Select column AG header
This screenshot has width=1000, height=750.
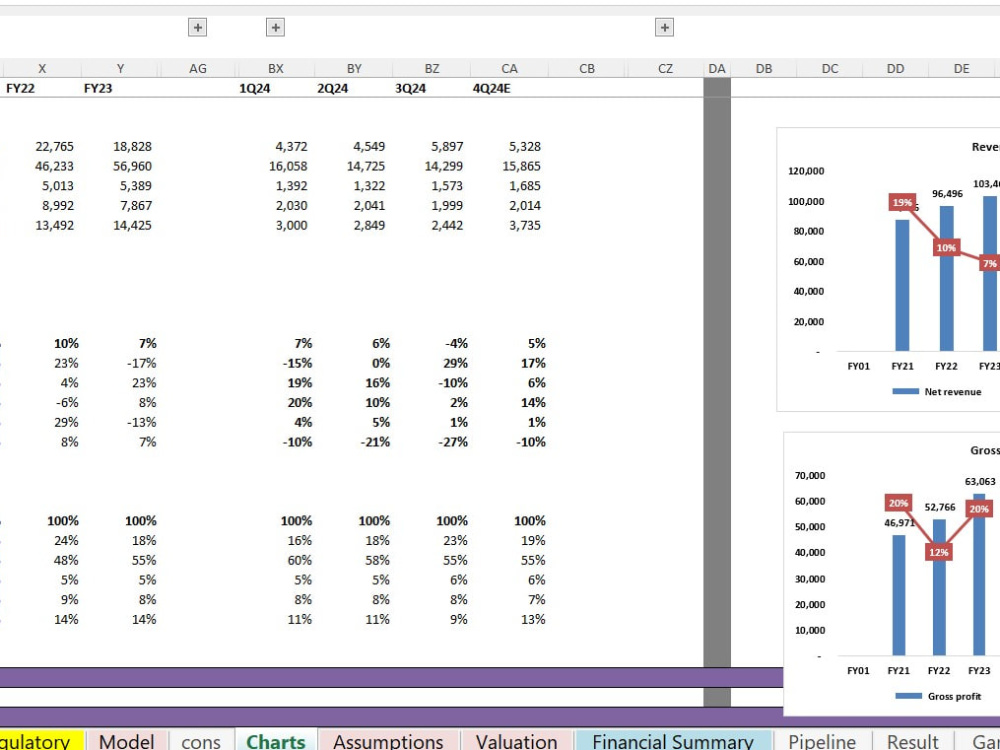(198, 68)
